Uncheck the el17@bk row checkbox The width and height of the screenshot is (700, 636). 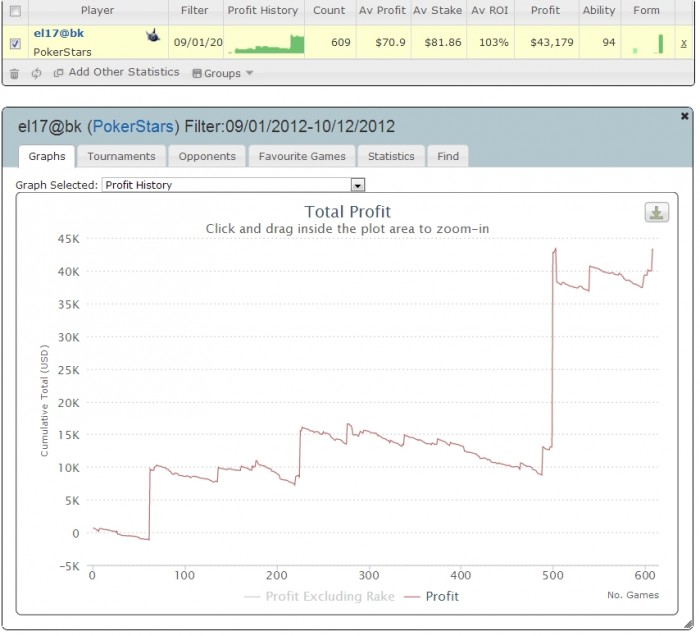(15, 43)
